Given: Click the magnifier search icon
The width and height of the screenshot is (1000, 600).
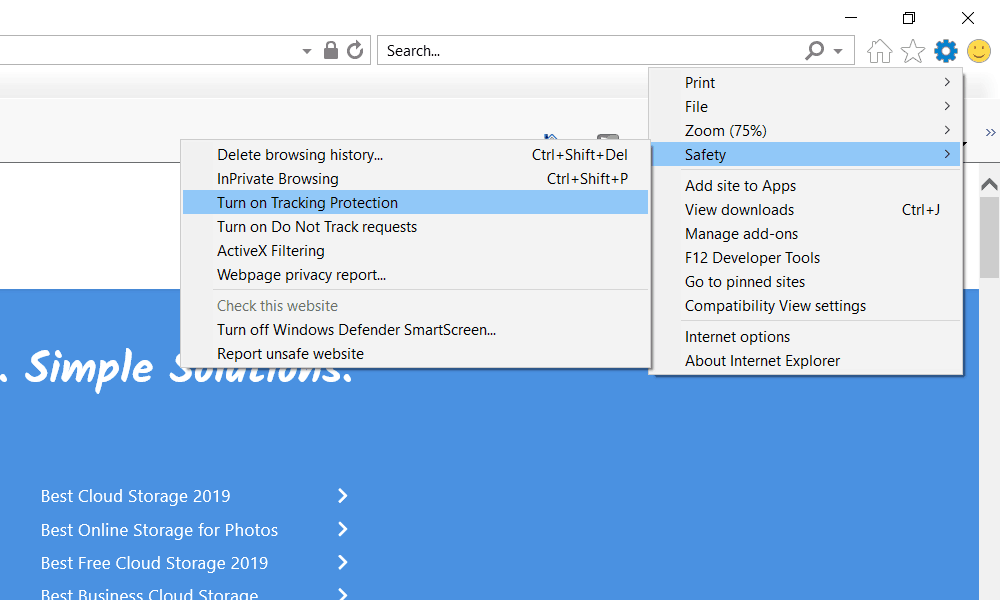Looking at the screenshot, I should pos(814,50).
